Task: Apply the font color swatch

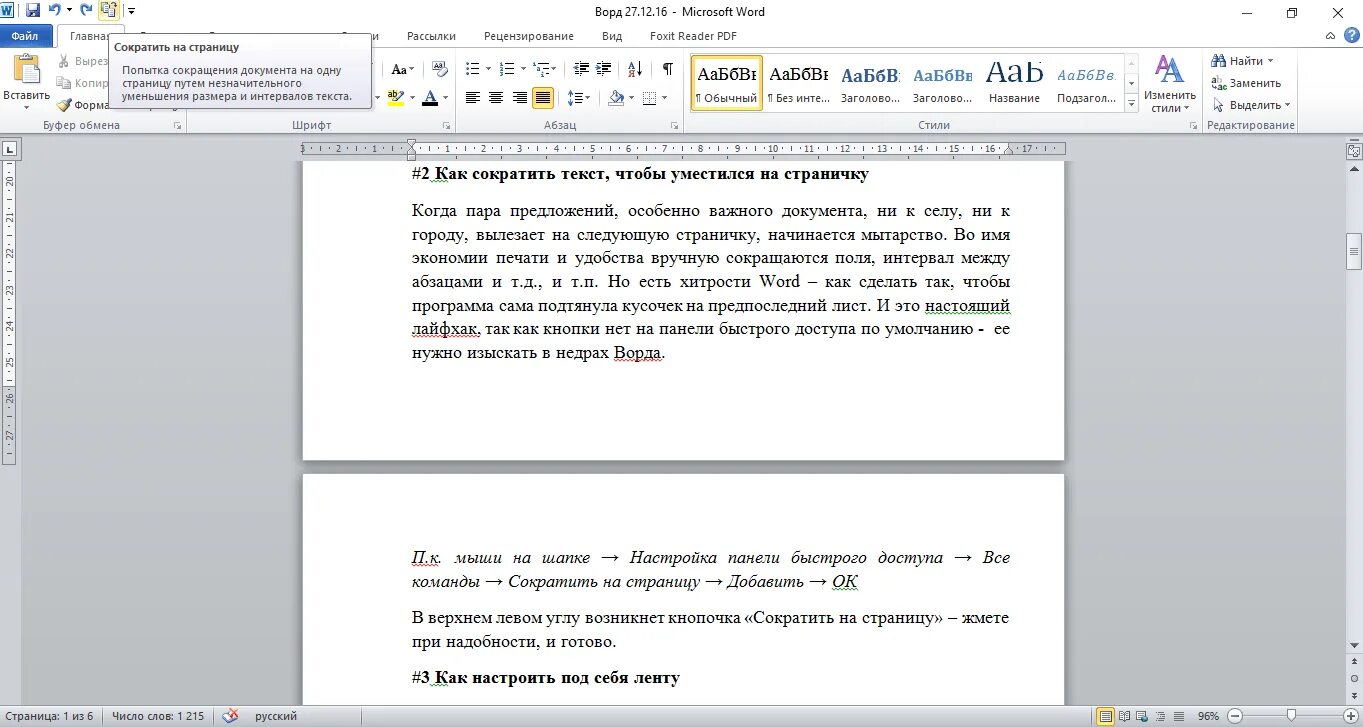Action: 430,97
